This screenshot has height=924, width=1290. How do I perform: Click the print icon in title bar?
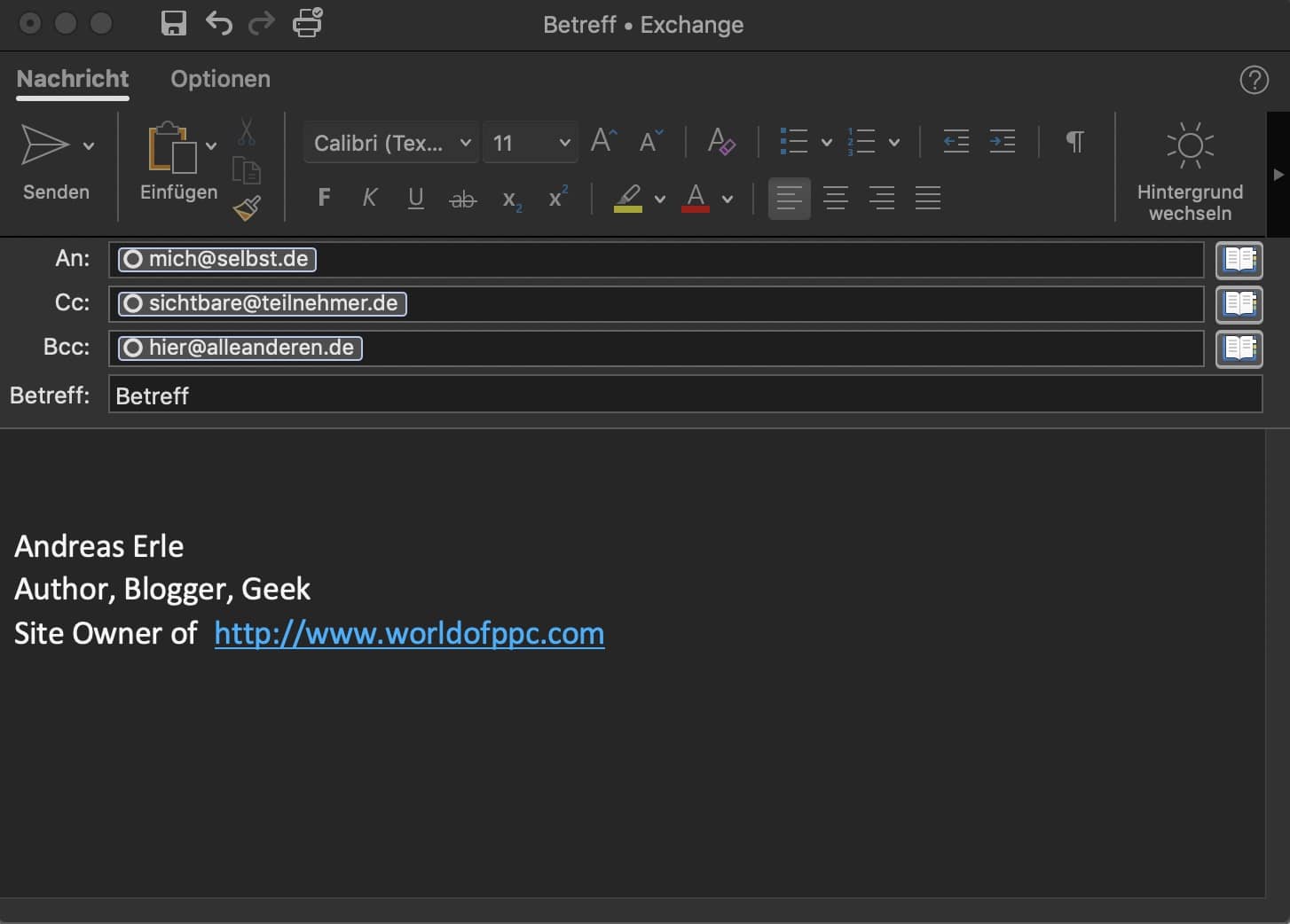307,23
